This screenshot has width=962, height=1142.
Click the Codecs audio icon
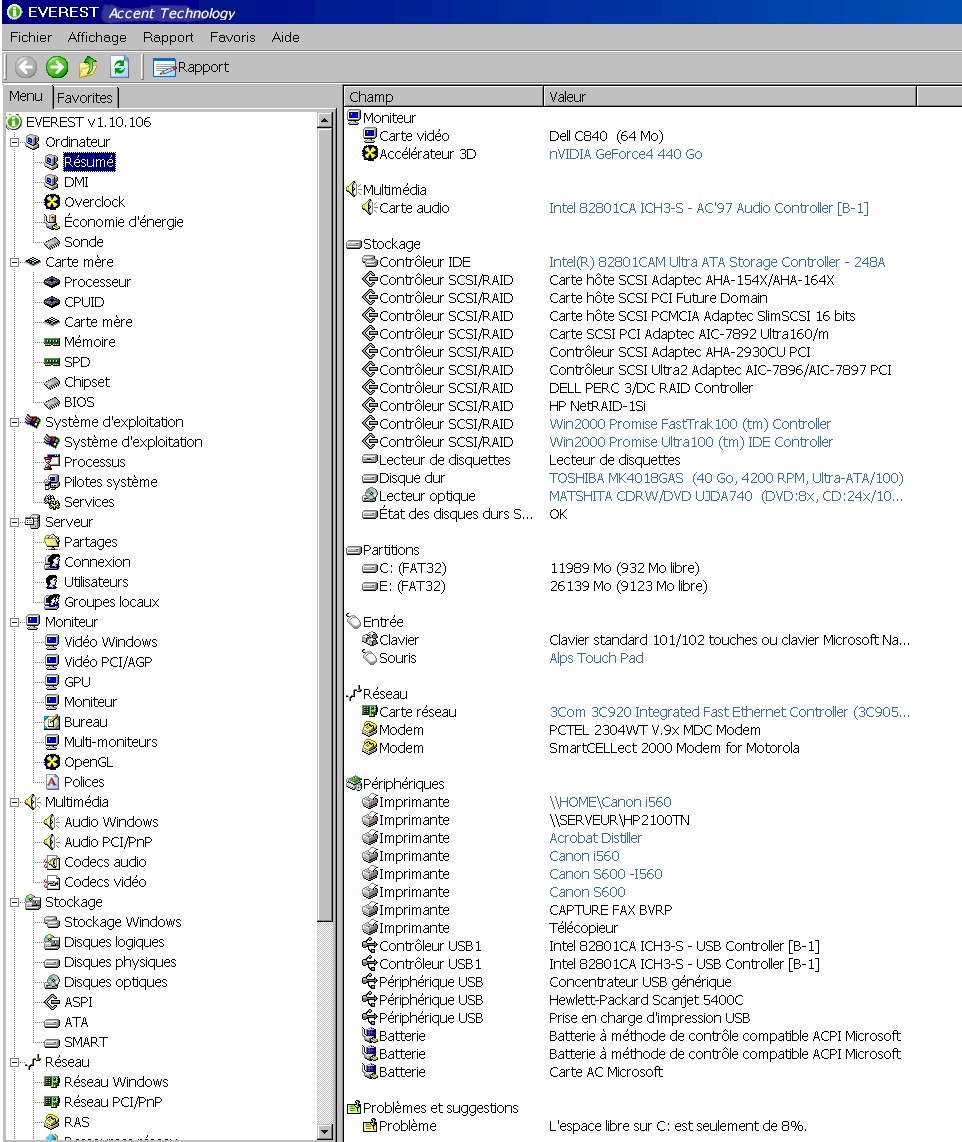coord(52,862)
